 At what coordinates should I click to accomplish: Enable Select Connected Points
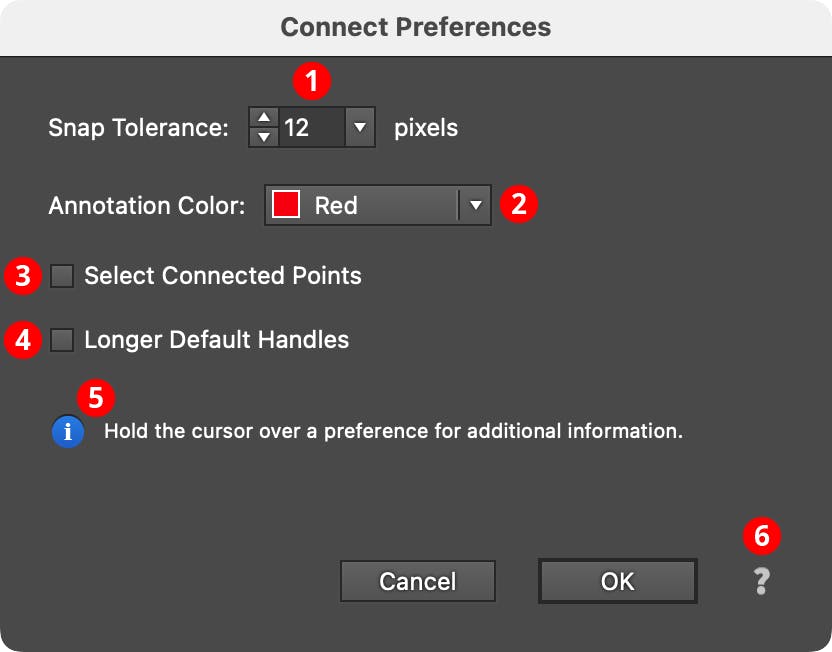point(61,276)
